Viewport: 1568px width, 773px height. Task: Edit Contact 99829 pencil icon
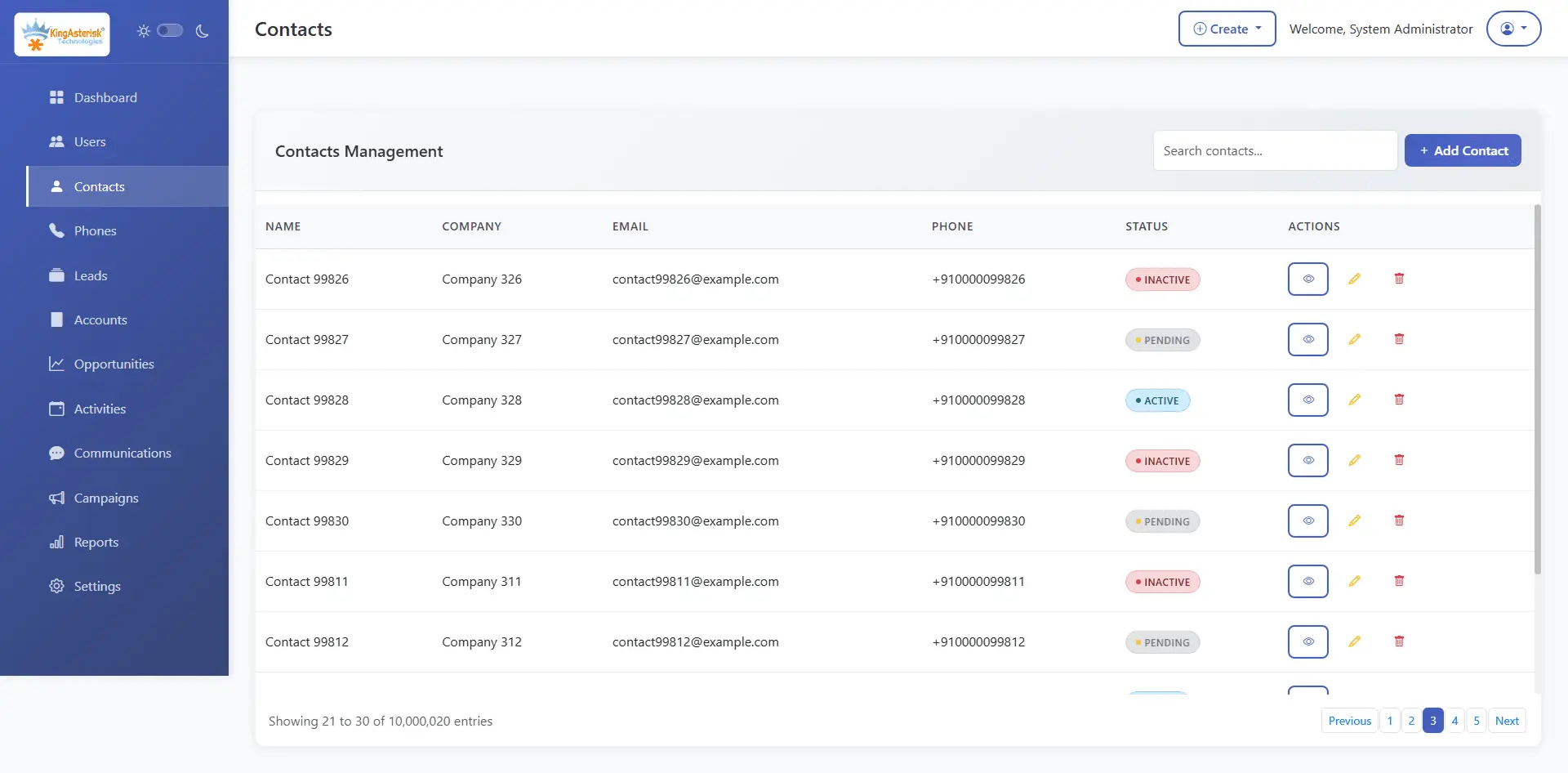pyautogui.click(x=1354, y=460)
